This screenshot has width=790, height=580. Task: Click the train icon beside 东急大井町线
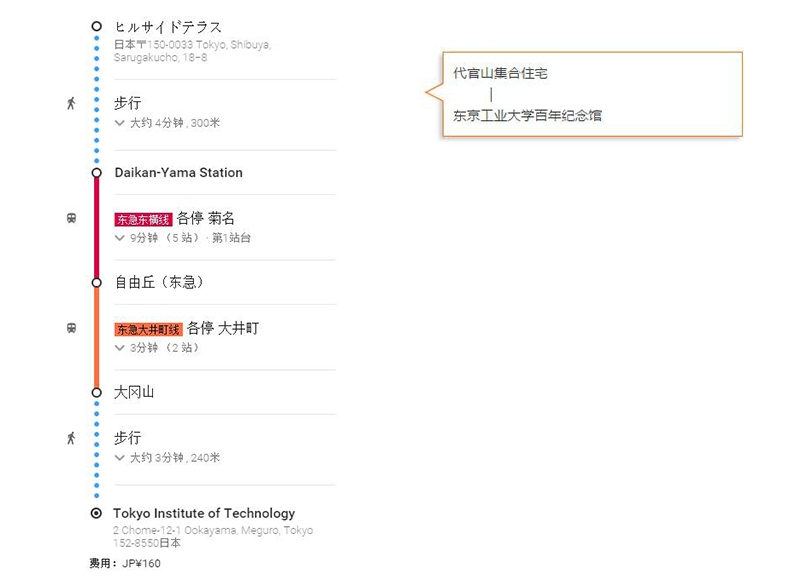(72, 328)
